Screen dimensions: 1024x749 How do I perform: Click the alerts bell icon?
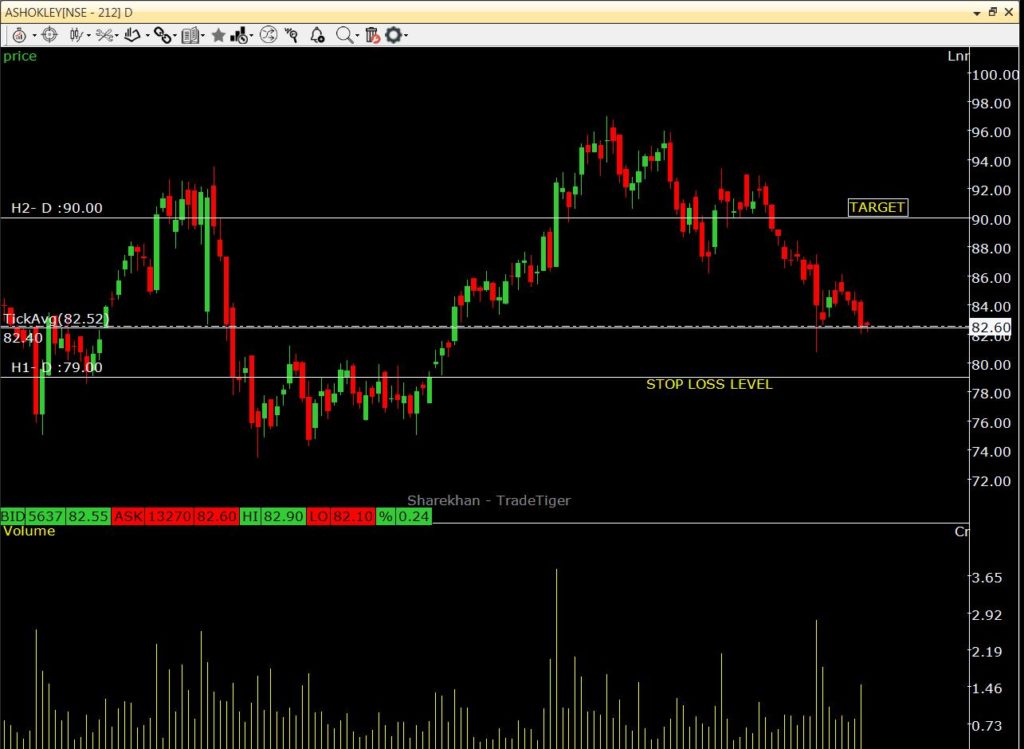coord(316,35)
